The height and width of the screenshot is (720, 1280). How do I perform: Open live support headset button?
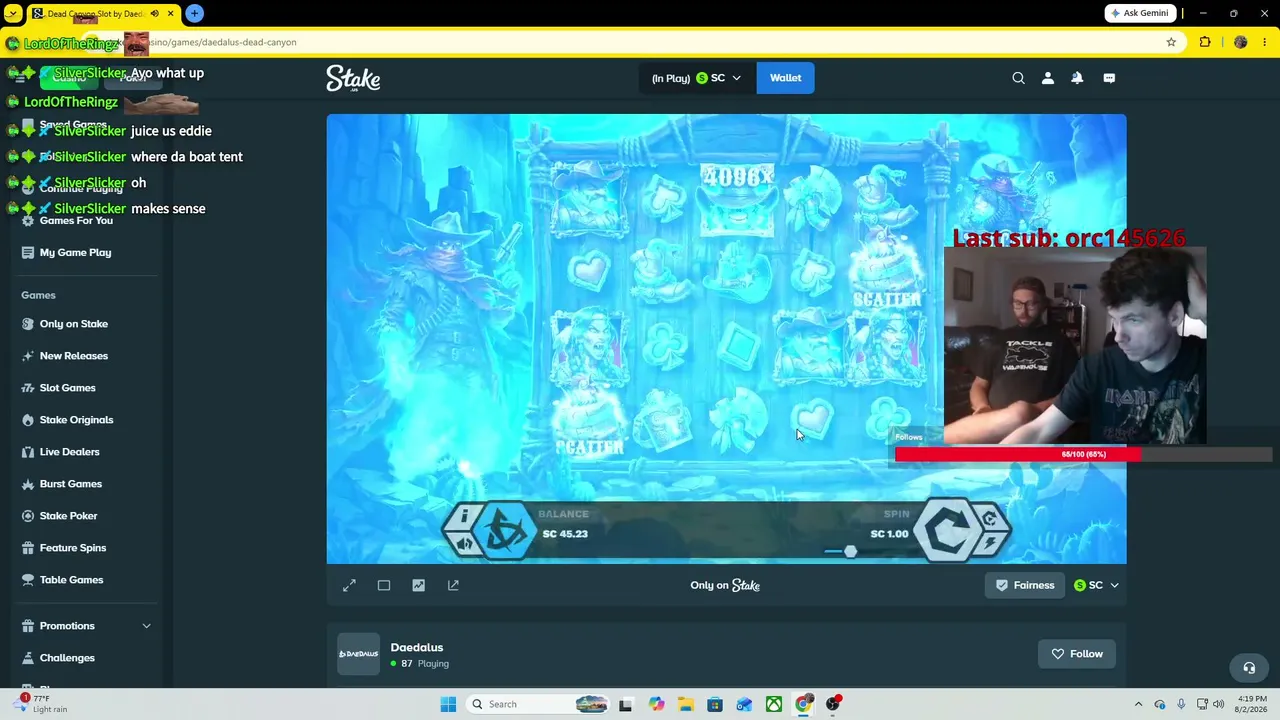point(1249,668)
